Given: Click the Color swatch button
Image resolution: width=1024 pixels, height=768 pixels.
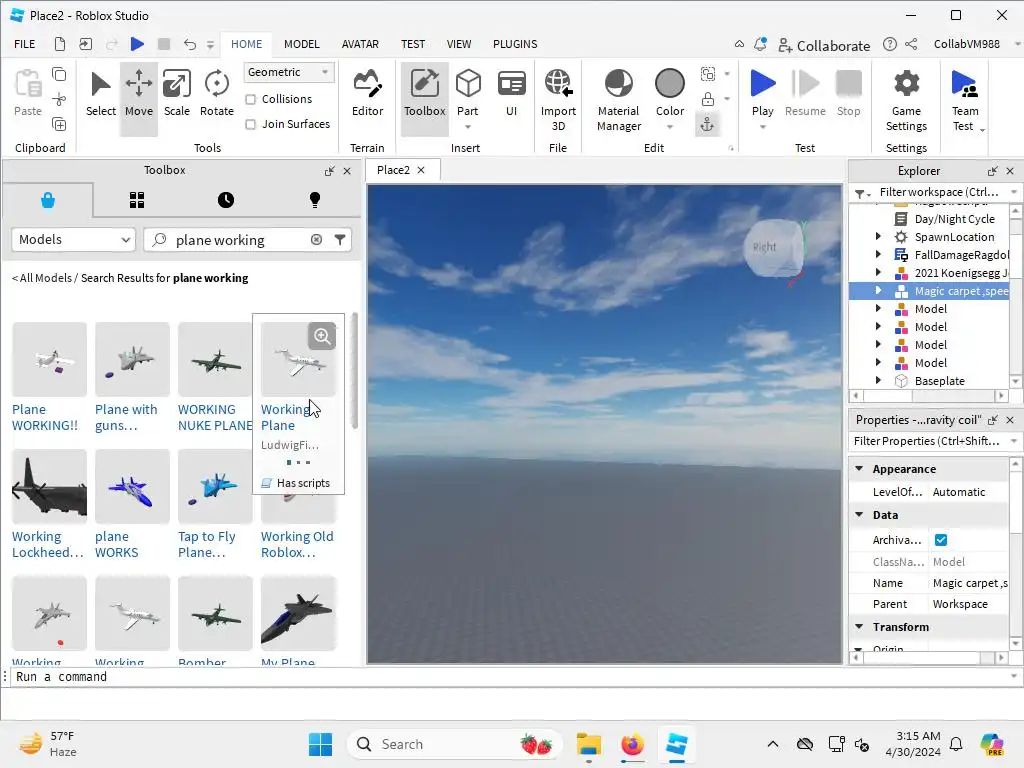Looking at the screenshot, I should (x=669, y=84).
